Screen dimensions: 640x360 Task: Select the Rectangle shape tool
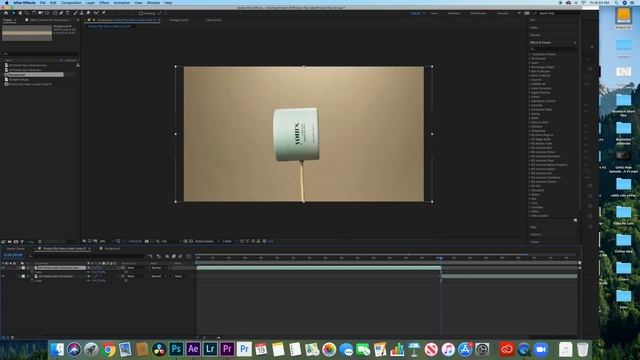coord(55,13)
